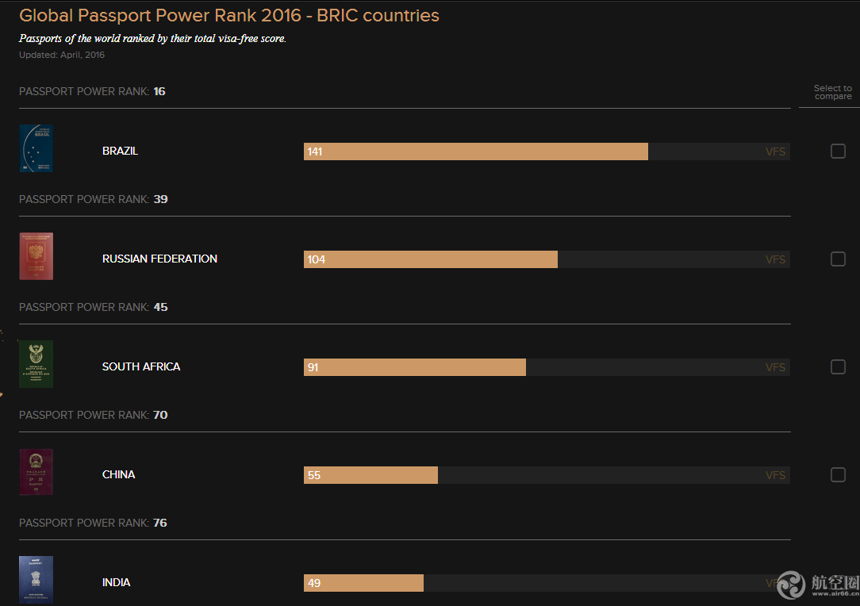This screenshot has height=606, width=860.
Task: Open the India country link
Action: tap(116, 583)
